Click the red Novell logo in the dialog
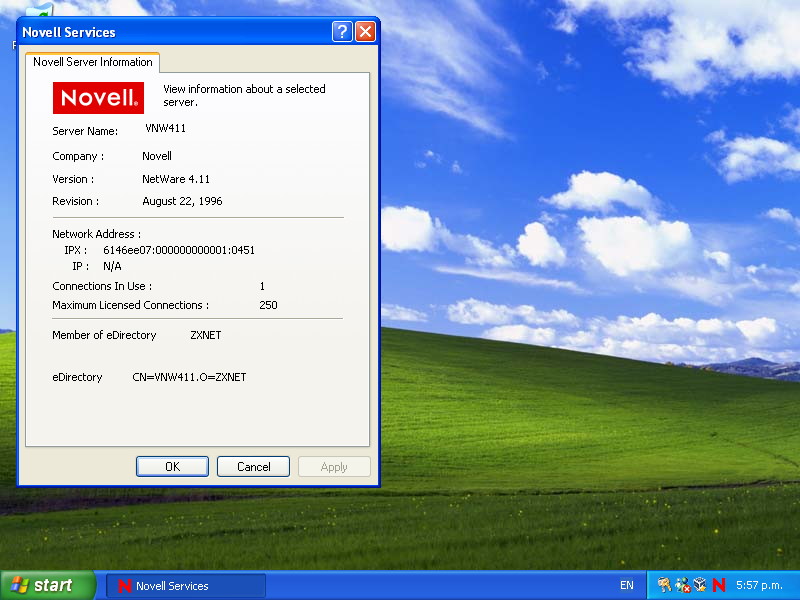Image resolution: width=800 pixels, height=600 pixels. point(98,97)
